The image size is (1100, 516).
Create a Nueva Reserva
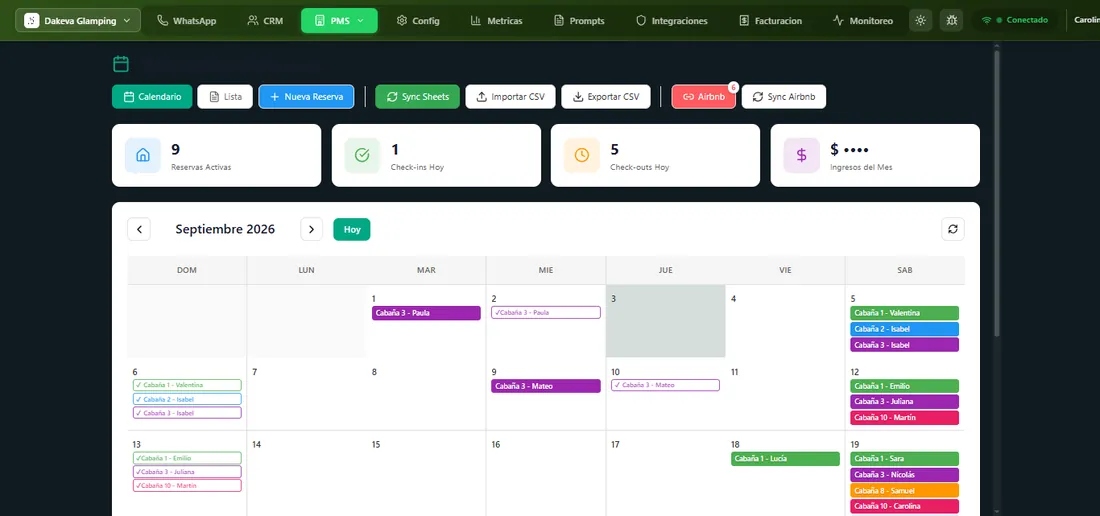click(x=307, y=97)
